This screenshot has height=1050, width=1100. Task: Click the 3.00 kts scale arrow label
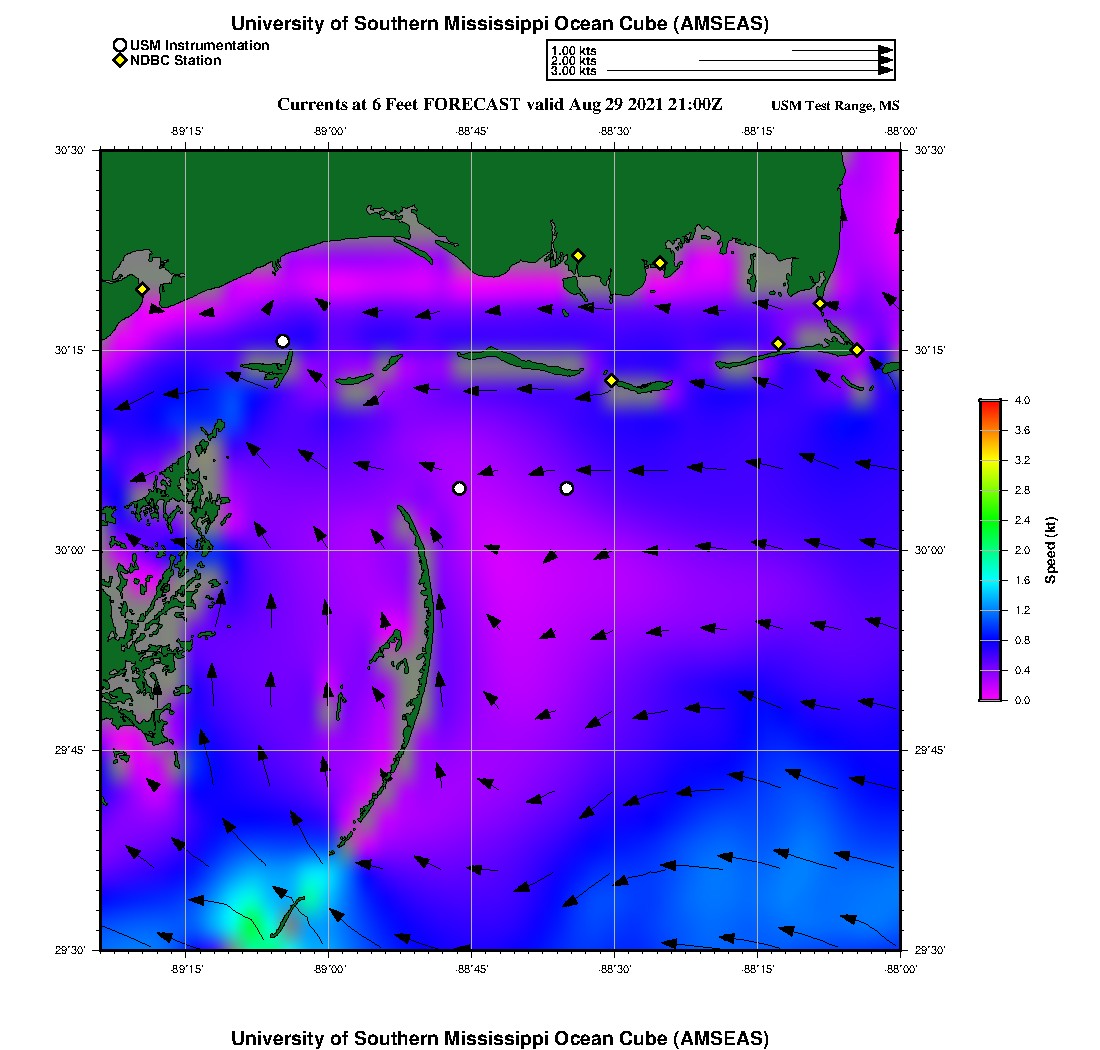click(573, 71)
